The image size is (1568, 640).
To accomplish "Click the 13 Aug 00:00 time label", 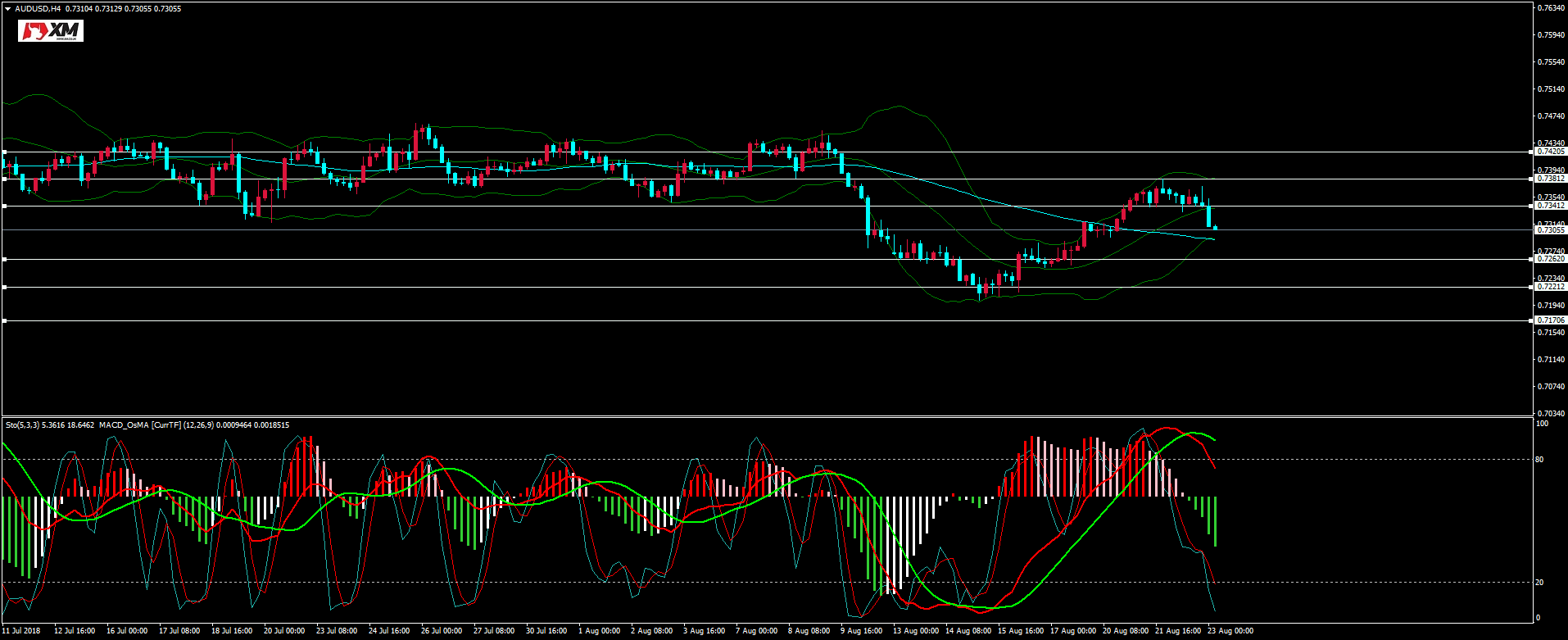I will click(915, 631).
